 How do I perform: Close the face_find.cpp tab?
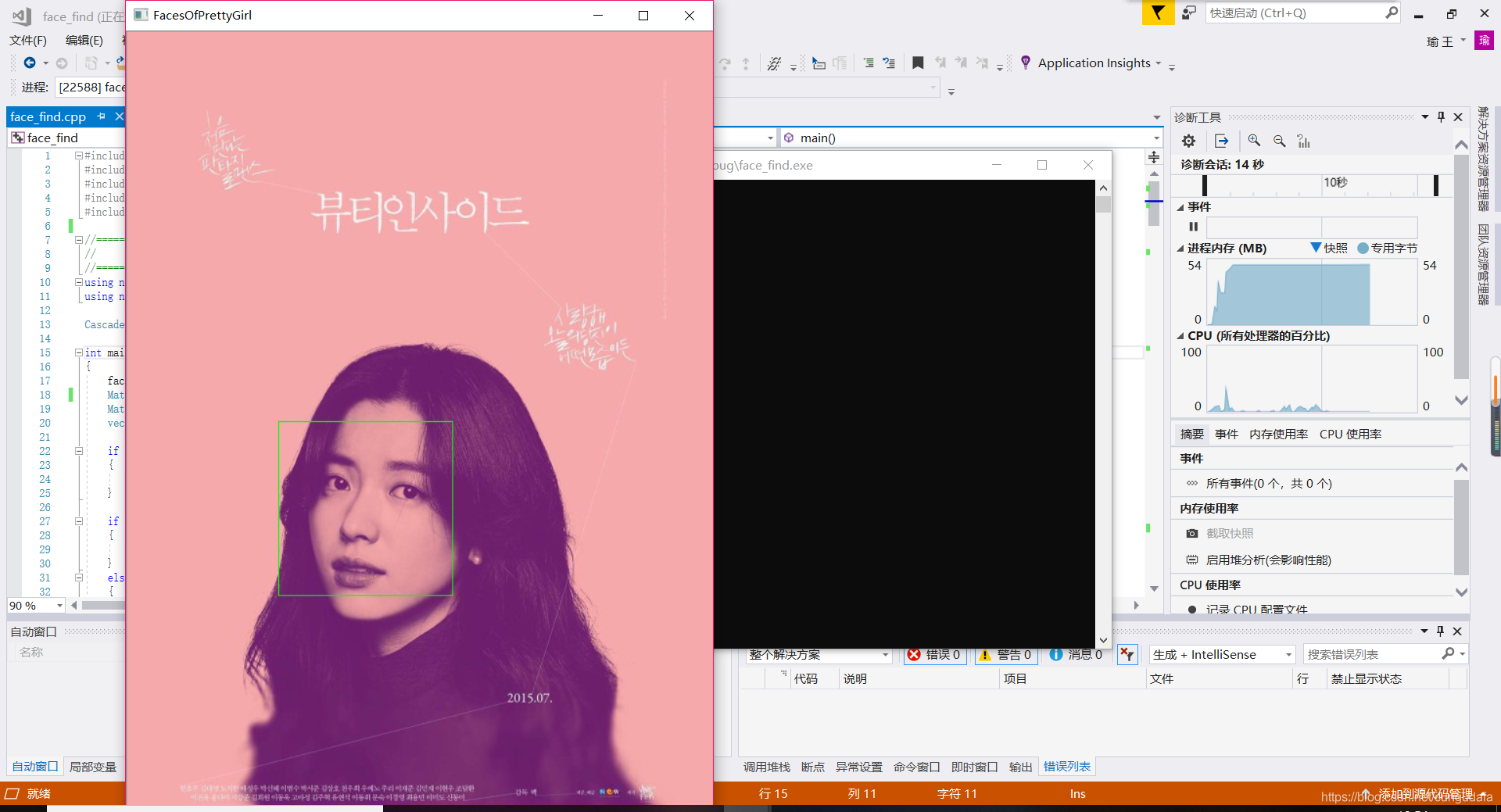pyautogui.click(x=119, y=116)
